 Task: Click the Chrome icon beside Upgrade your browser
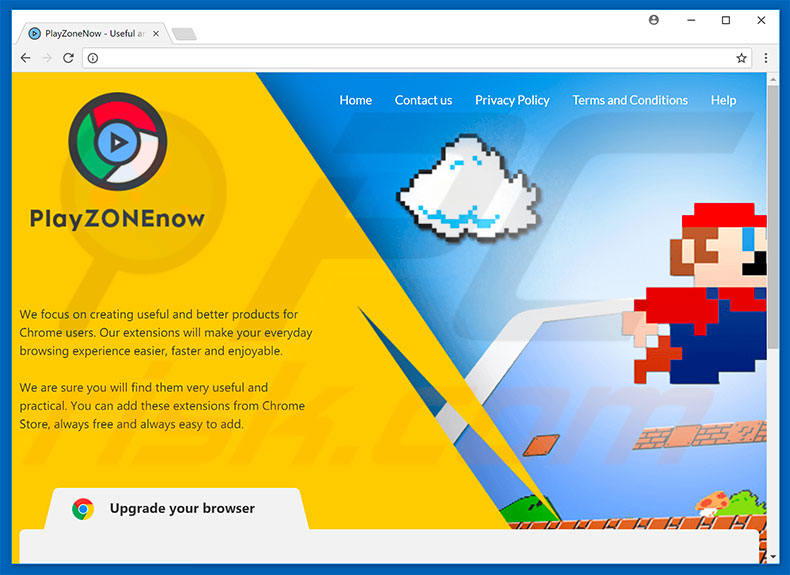coord(83,509)
